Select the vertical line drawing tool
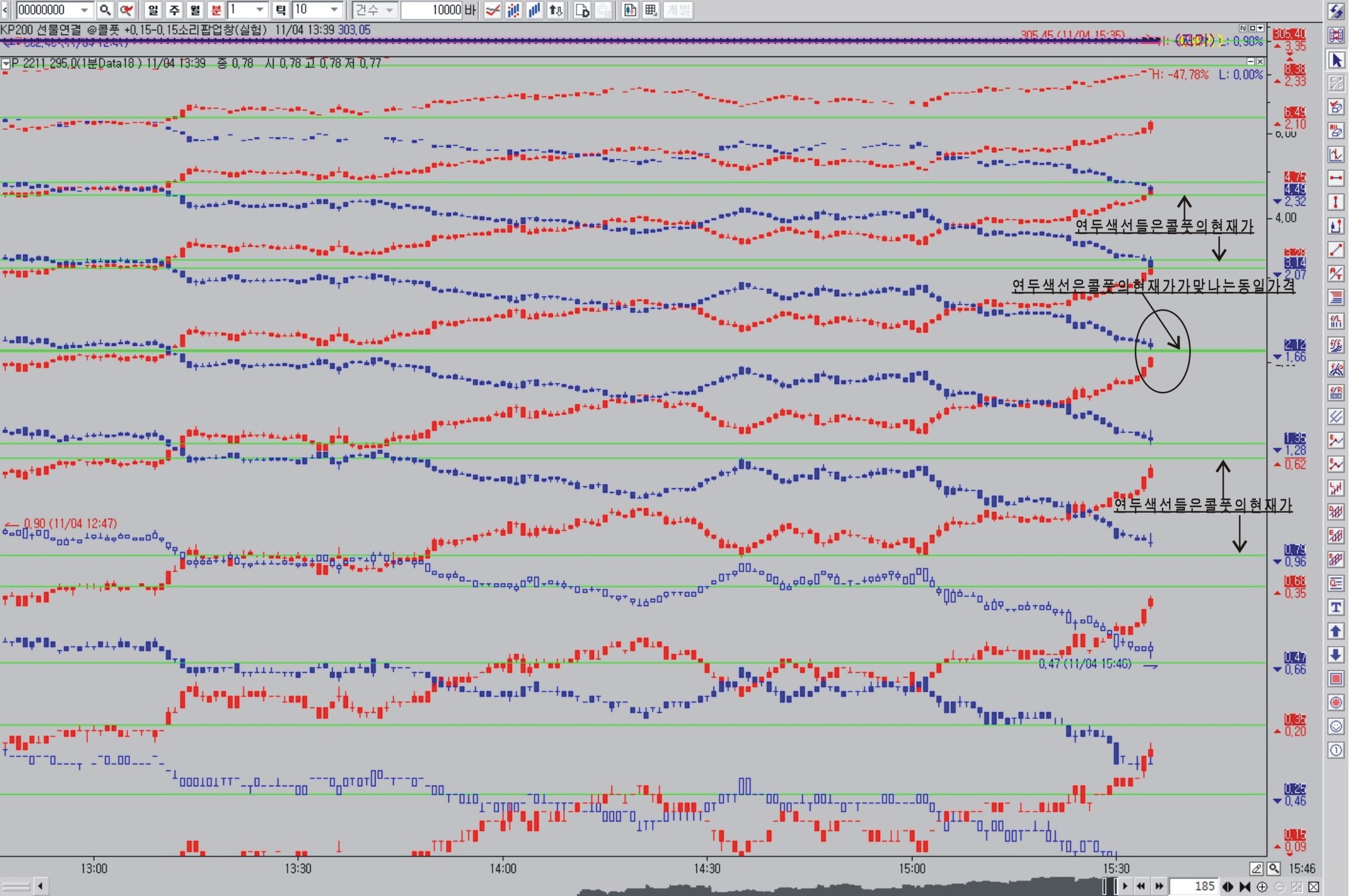The height and width of the screenshot is (896, 1359). pyautogui.click(x=1336, y=202)
